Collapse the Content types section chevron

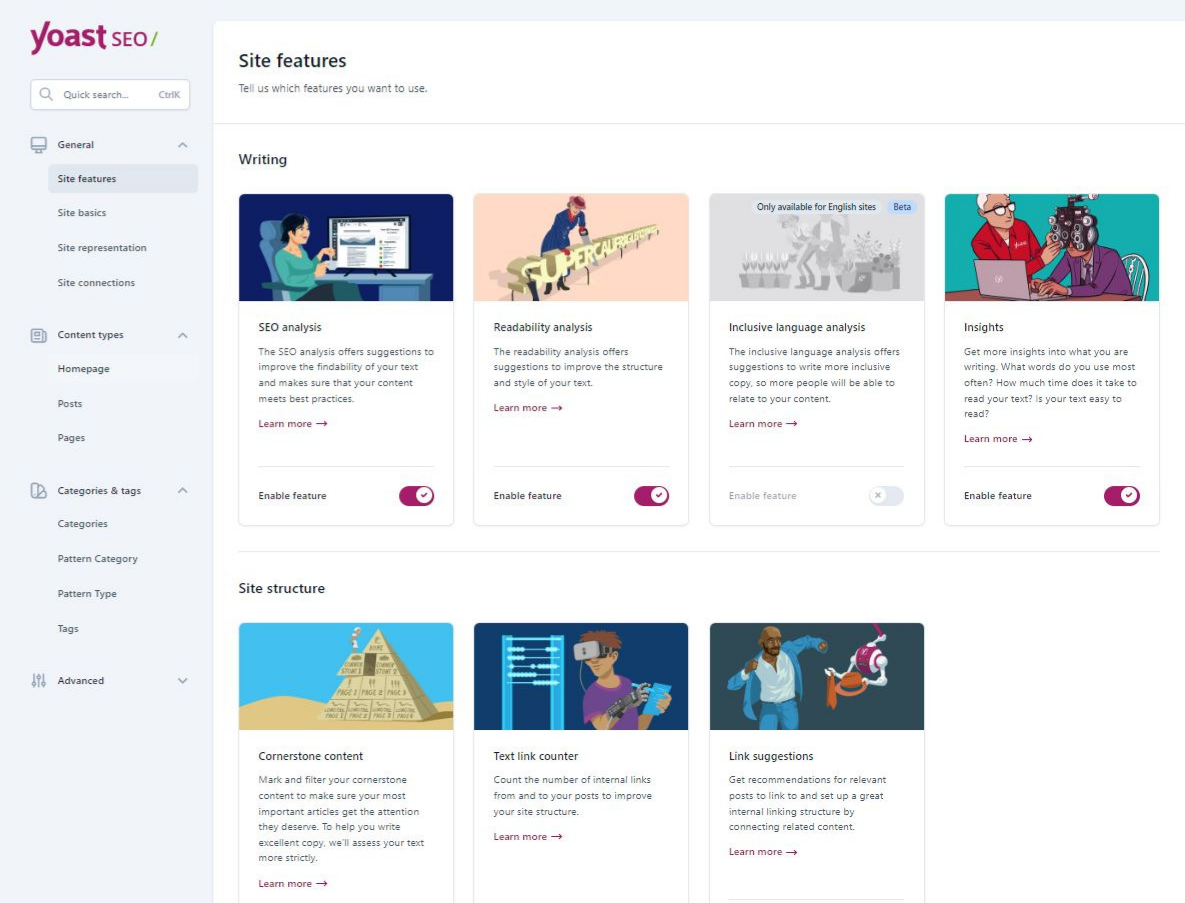(182, 335)
